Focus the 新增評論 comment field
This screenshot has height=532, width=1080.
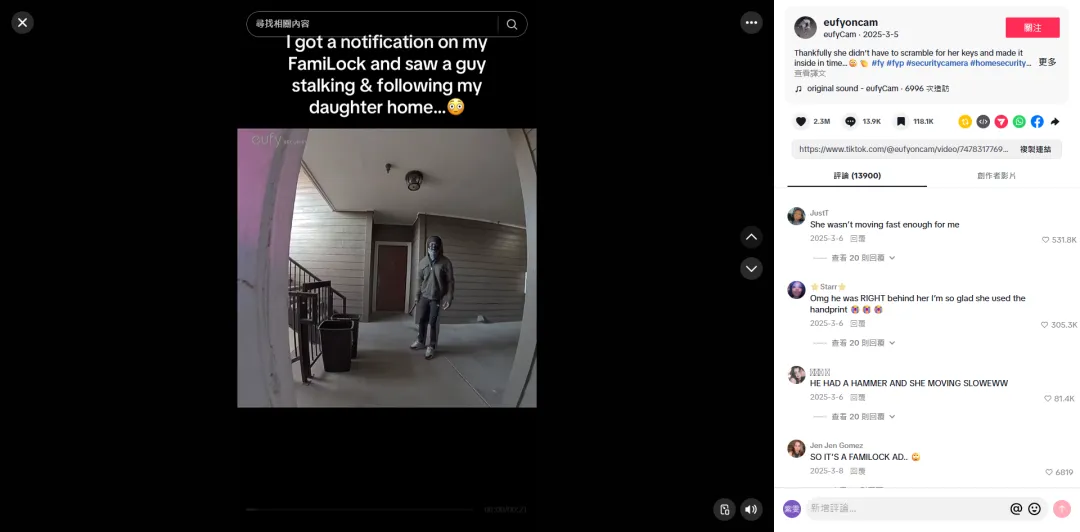(x=906, y=509)
